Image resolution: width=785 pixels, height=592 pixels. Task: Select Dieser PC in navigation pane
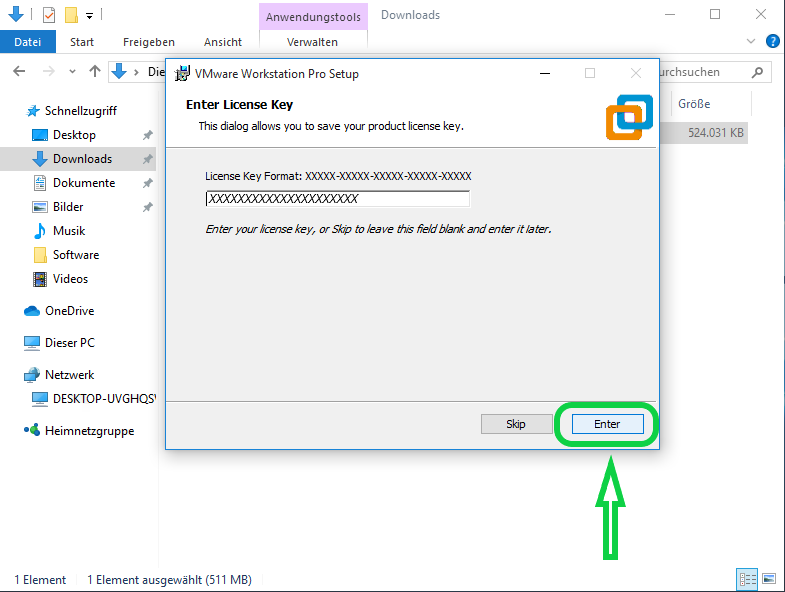[59, 343]
